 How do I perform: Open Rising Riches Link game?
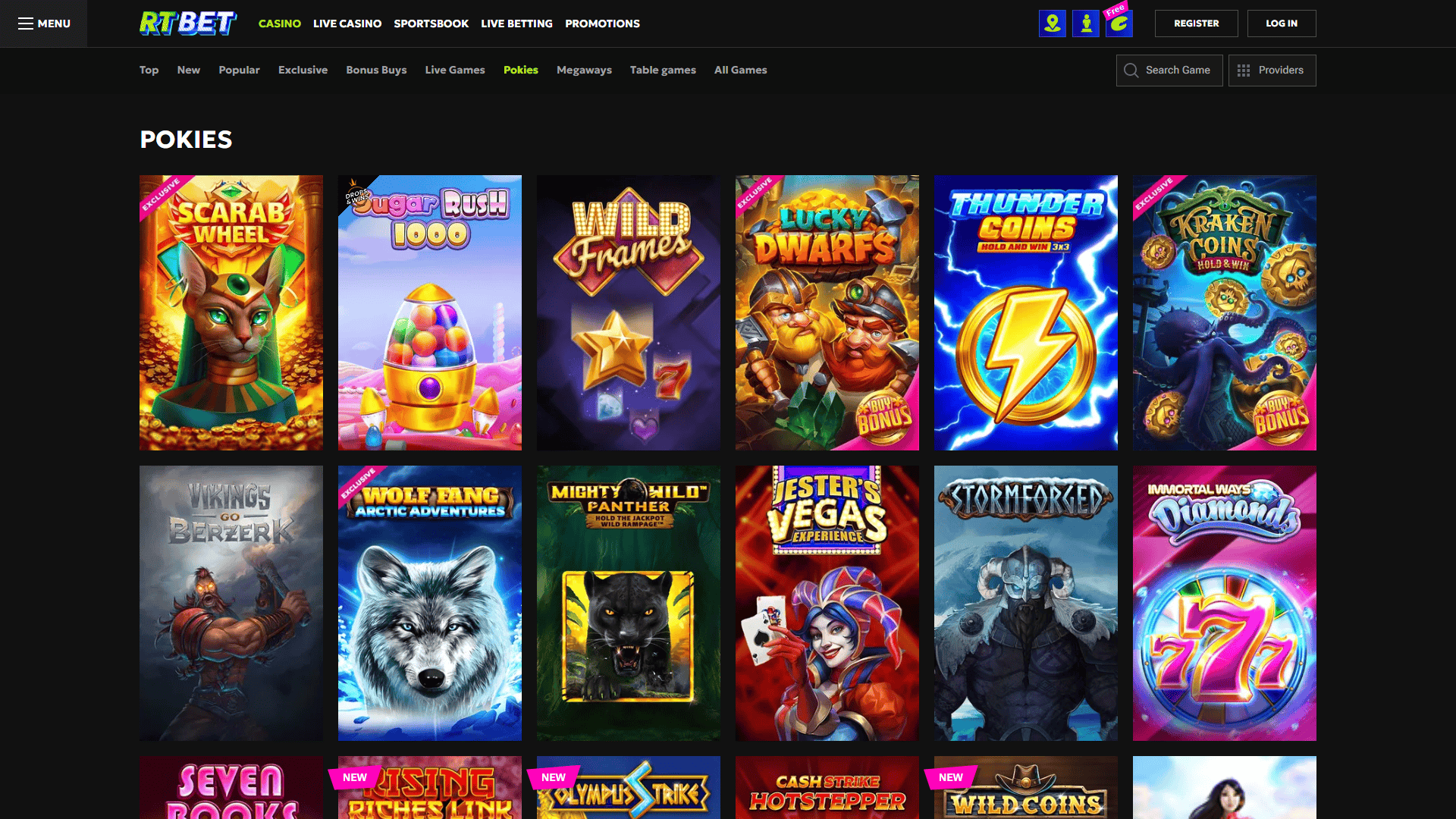430,787
